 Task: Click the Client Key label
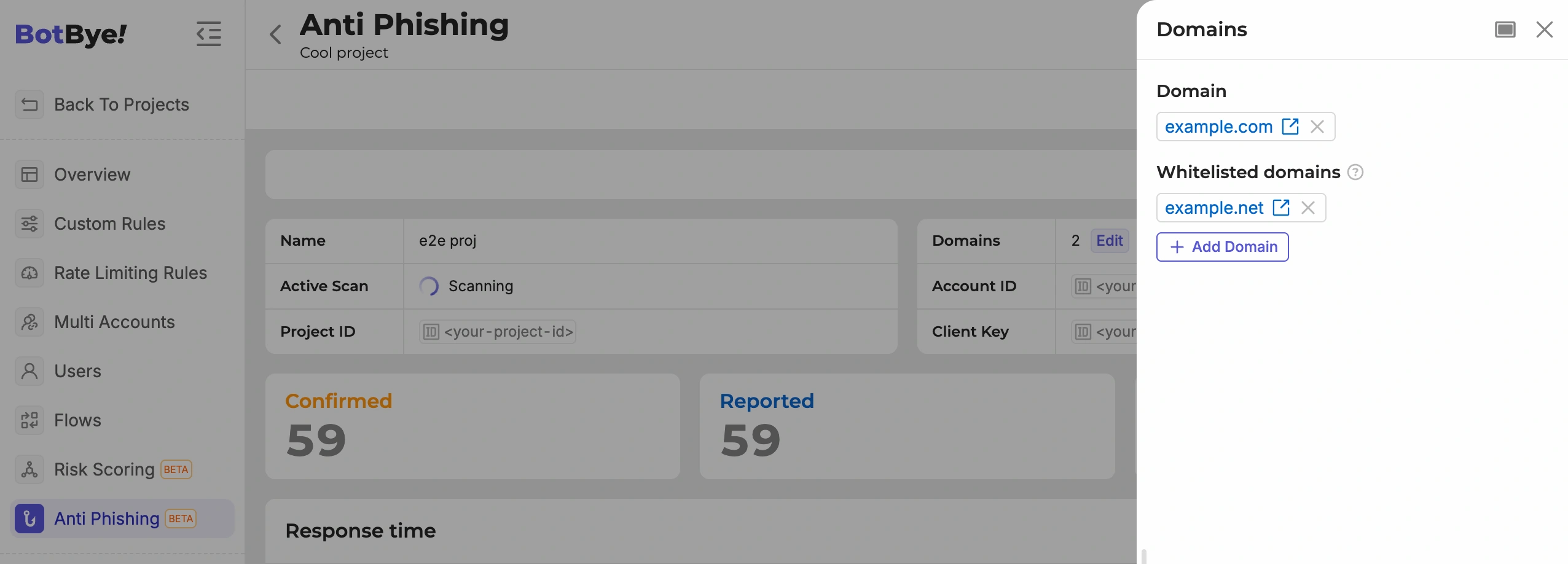(971, 332)
